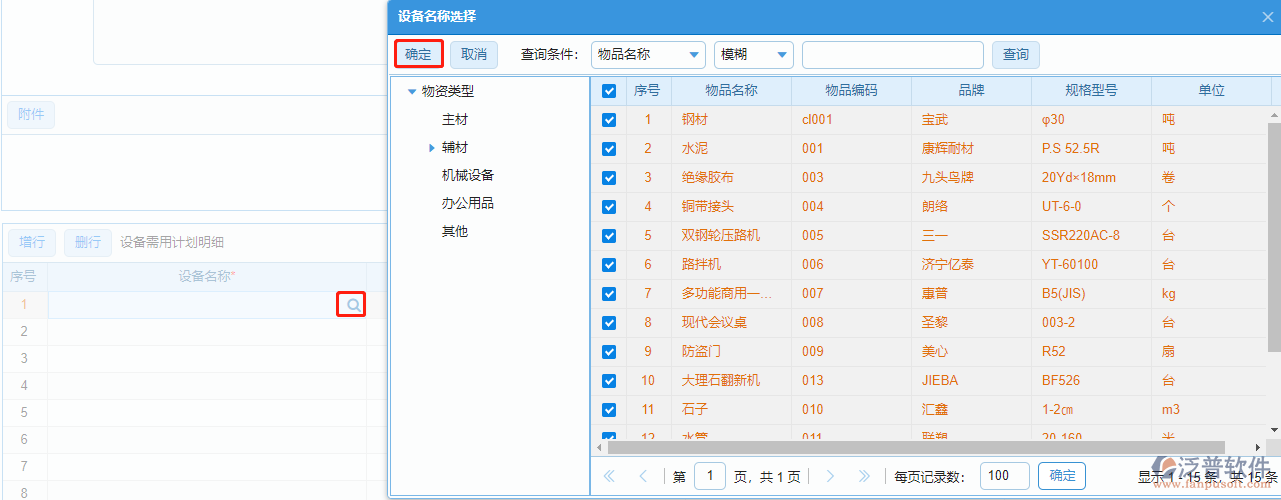Open the 模糊 match mode dropdown
The image size is (1281, 500).
(x=753, y=54)
